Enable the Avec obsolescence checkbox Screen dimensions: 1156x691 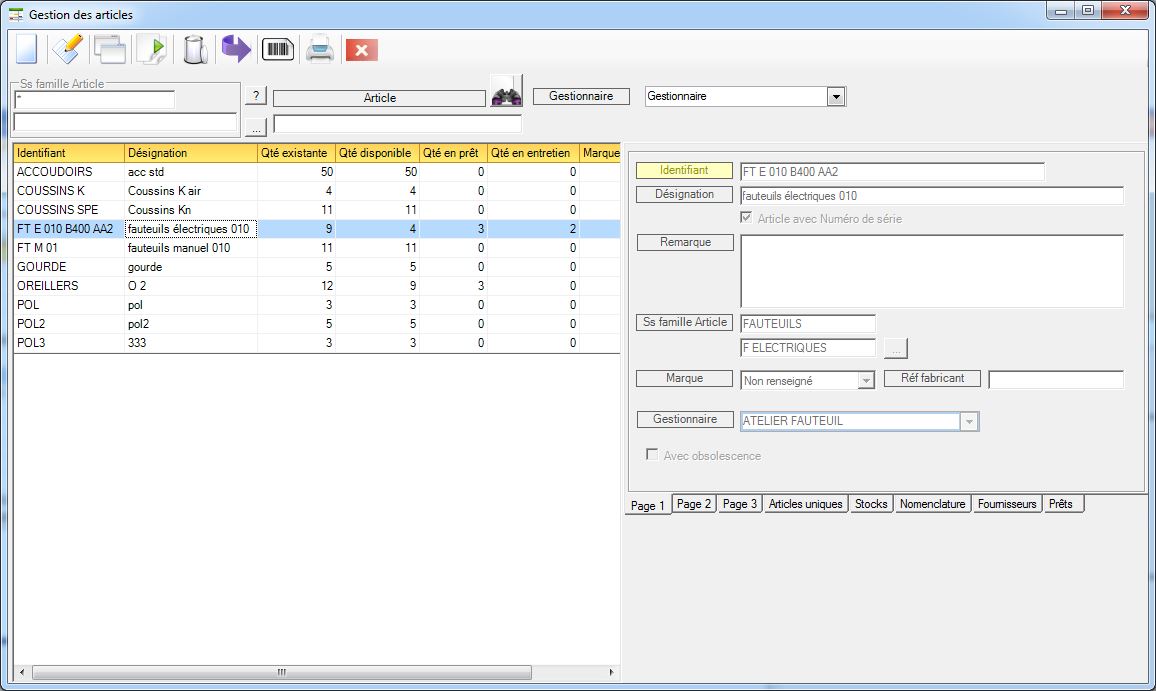pyautogui.click(x=652, y=454)
